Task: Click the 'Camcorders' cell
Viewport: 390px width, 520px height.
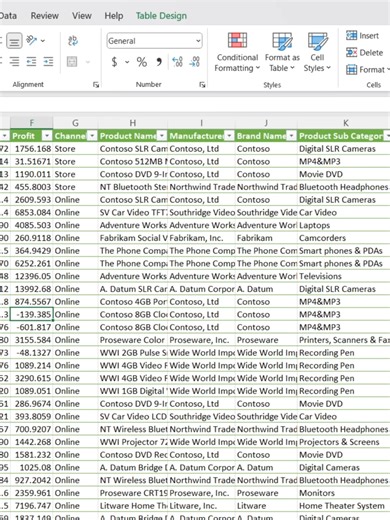Action: tap(344, 238)
